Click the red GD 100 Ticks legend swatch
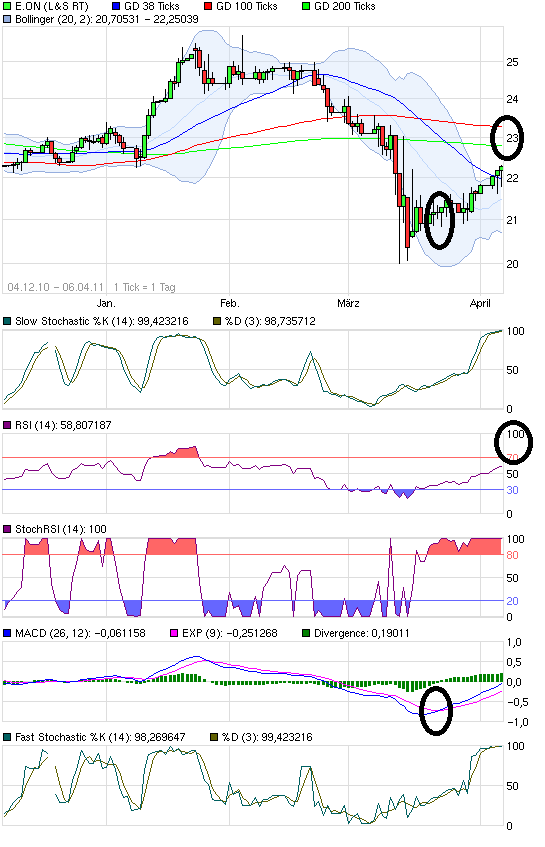This screenshot has height=847, width=545. click(x=208, y=6)
